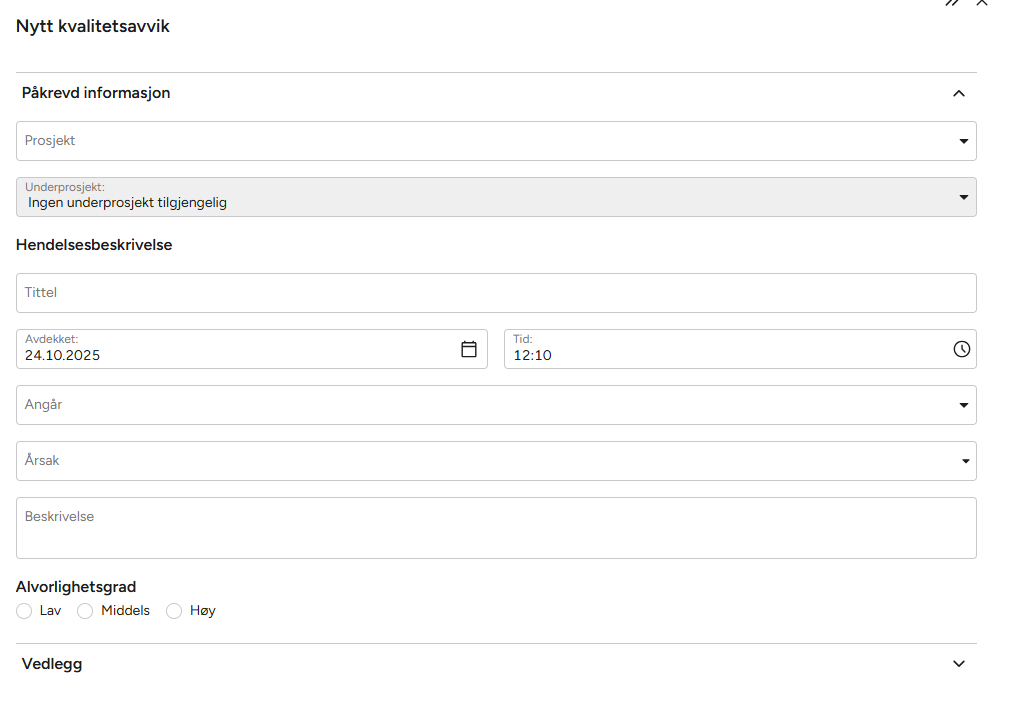Click the up chevron beside Påkrevd informasjon
Image resolution: width=1011 pixels, height=704 pixels.
pyautogui.click(x=958, y=93)
